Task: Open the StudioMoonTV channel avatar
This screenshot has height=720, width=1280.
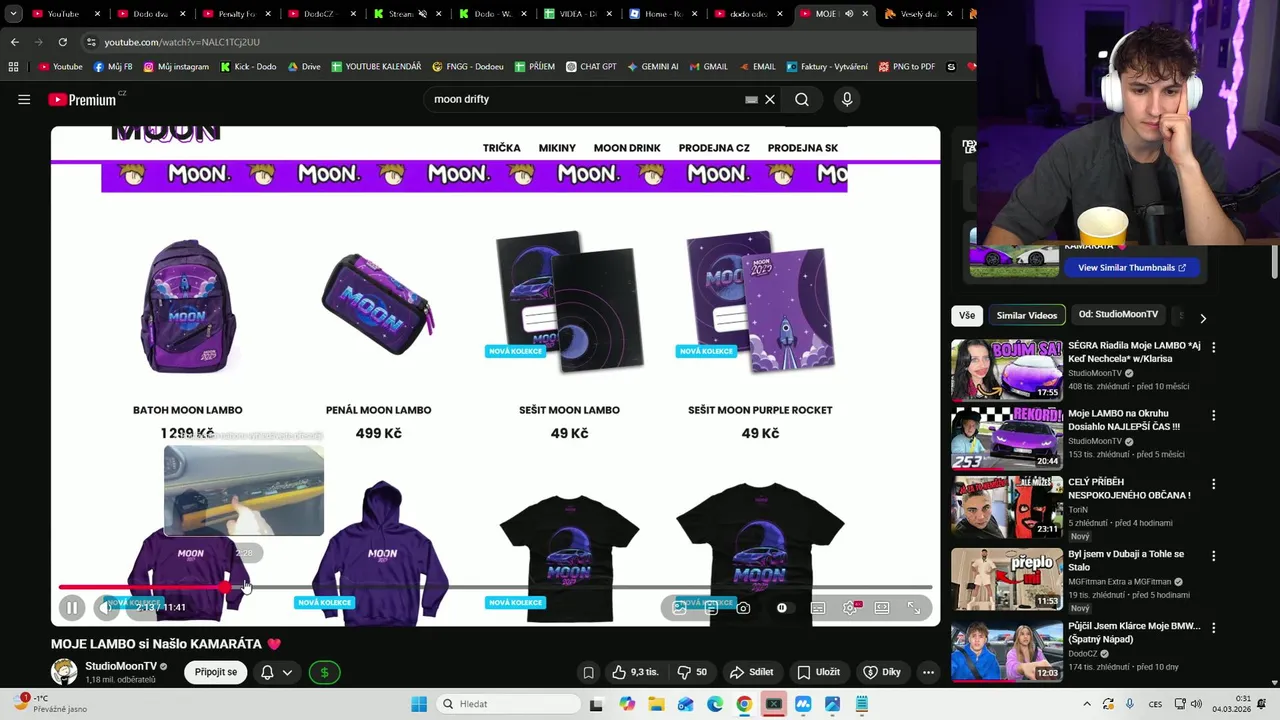Action: [x=64, y=672]
